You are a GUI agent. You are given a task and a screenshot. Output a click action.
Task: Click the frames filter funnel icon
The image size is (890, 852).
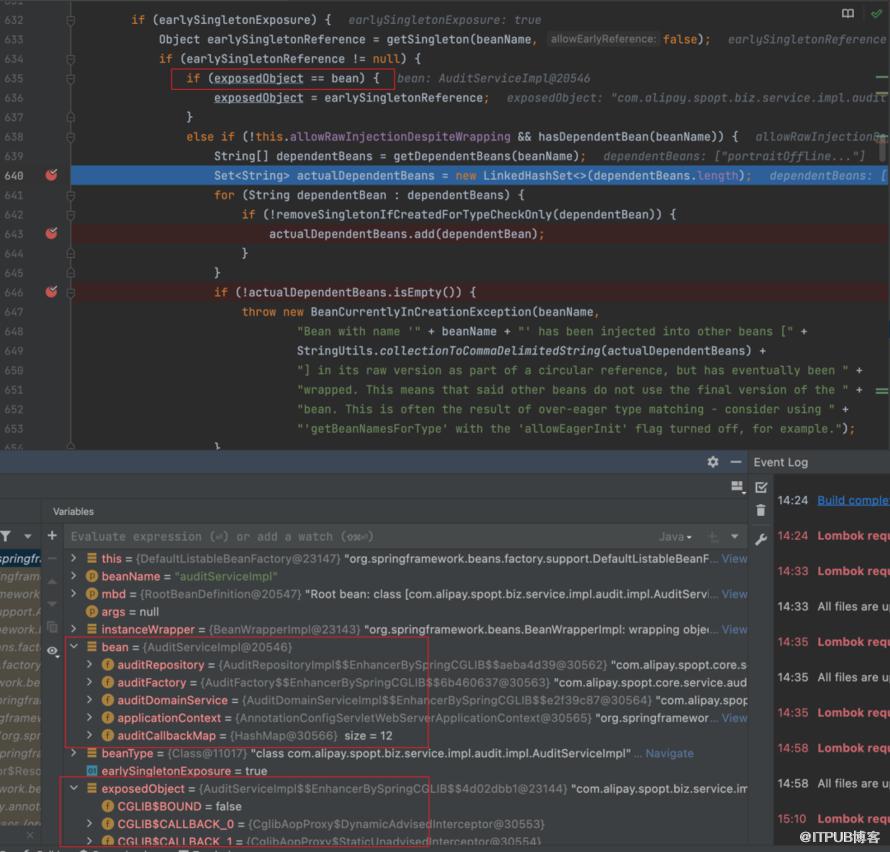point(7,536)
